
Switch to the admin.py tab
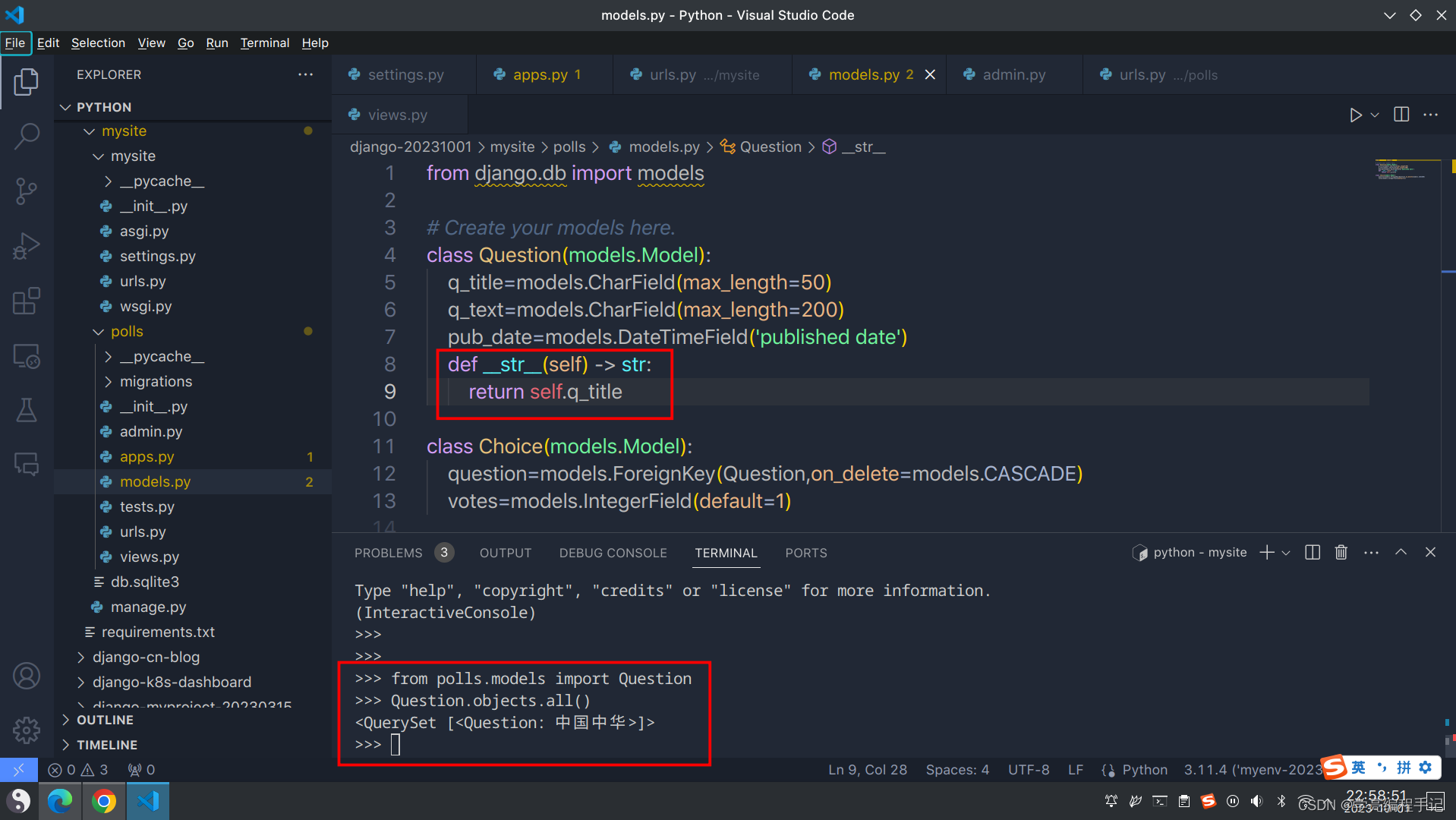click(1013, 74)
